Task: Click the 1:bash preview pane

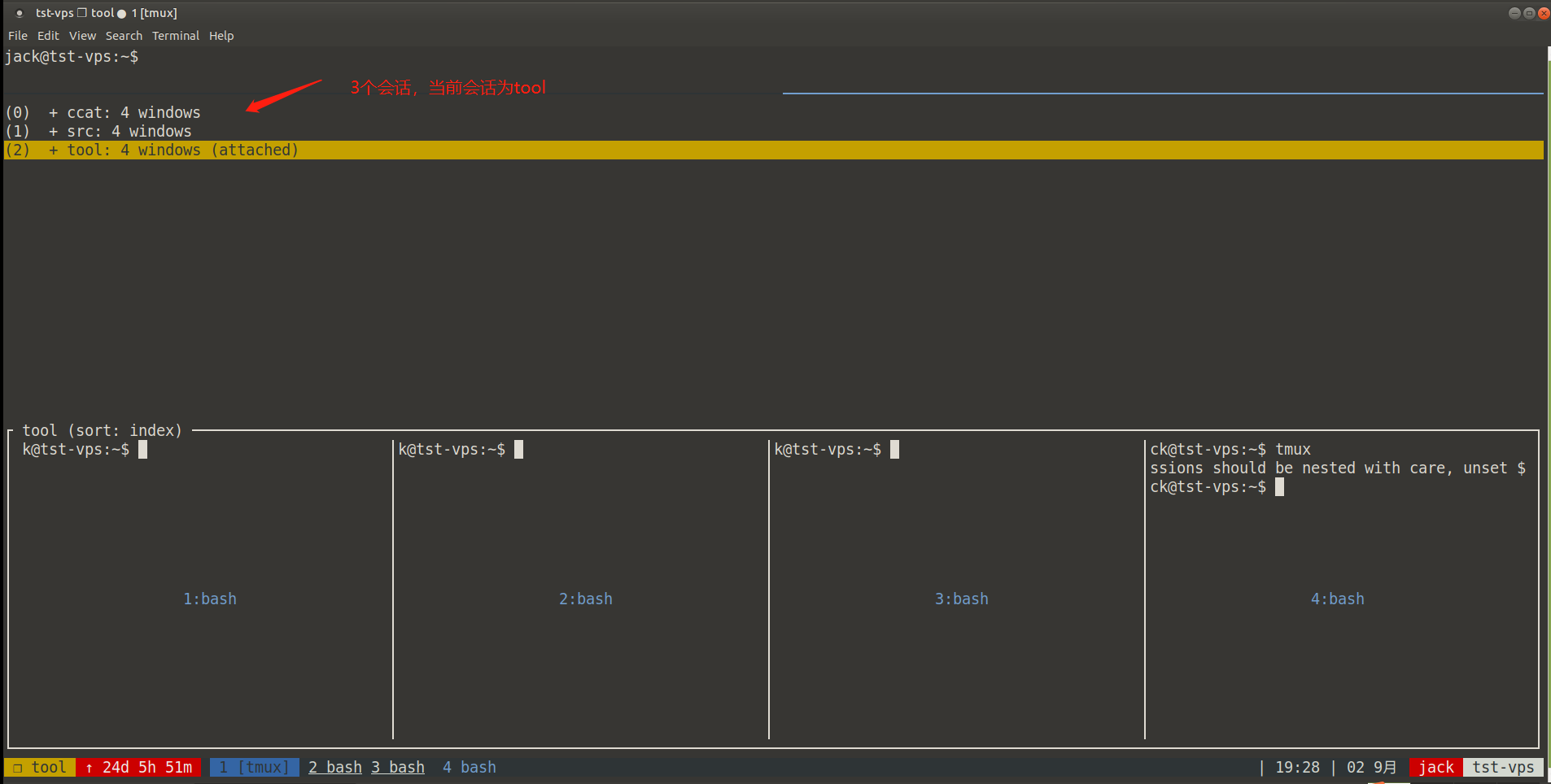Action: click(201, 589)
